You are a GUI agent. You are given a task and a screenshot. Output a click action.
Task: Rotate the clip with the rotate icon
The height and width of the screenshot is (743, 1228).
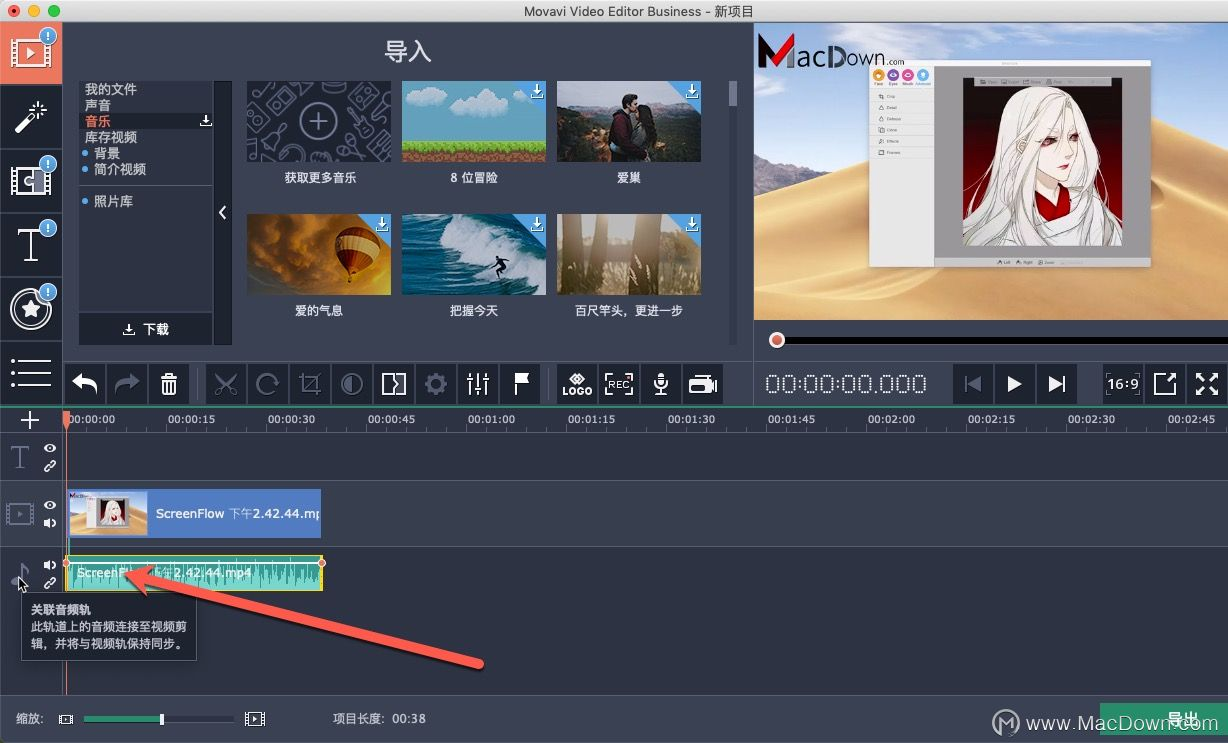268,383
